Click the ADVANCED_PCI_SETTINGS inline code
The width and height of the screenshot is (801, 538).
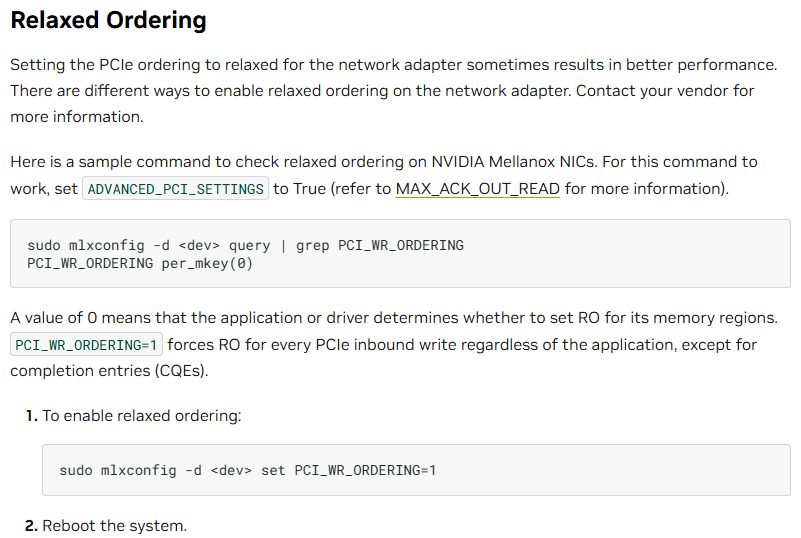click(x=175, y=189)
